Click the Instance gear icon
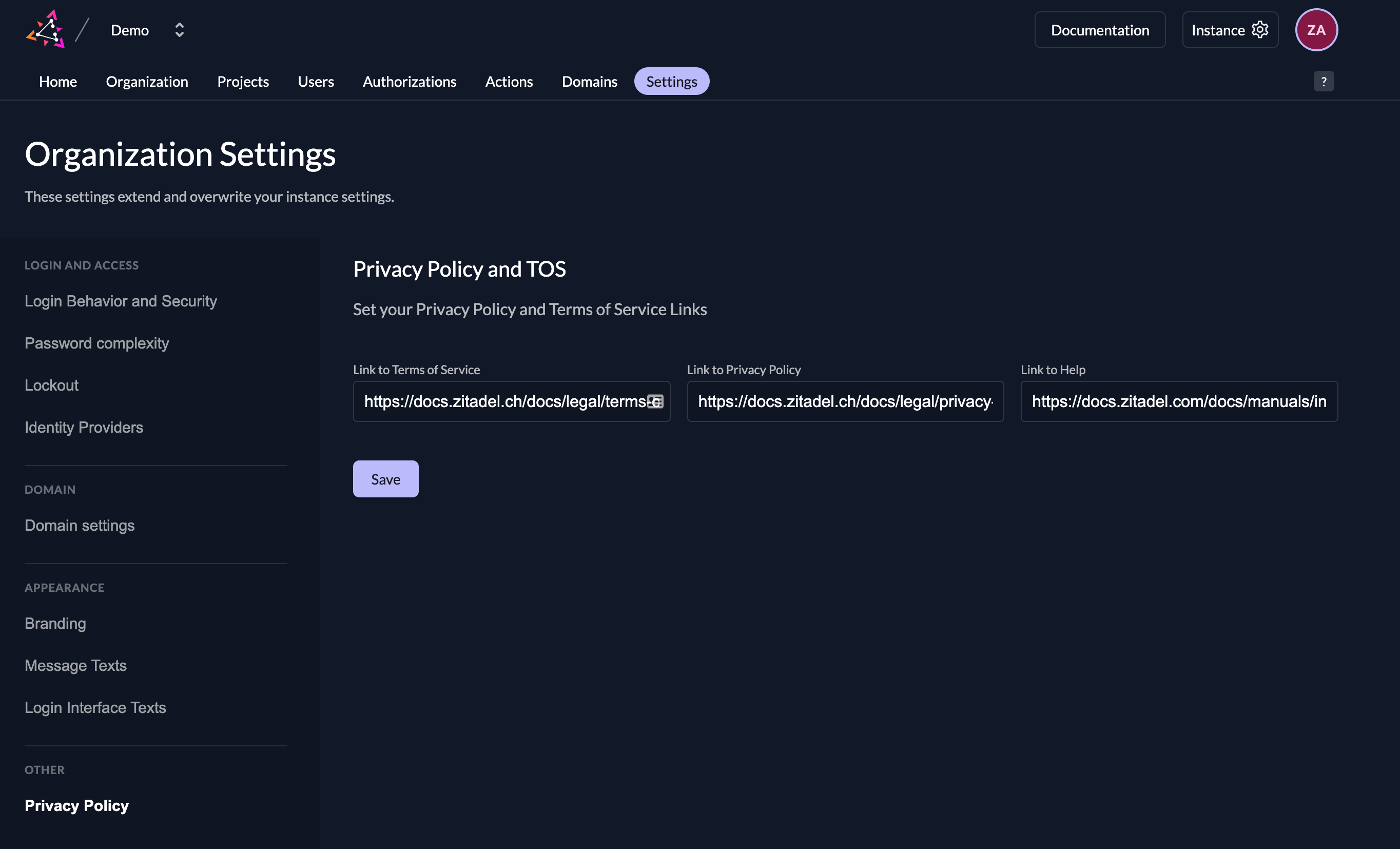1400x849 pixels. pyautogui.click(x=1260, y=30)
